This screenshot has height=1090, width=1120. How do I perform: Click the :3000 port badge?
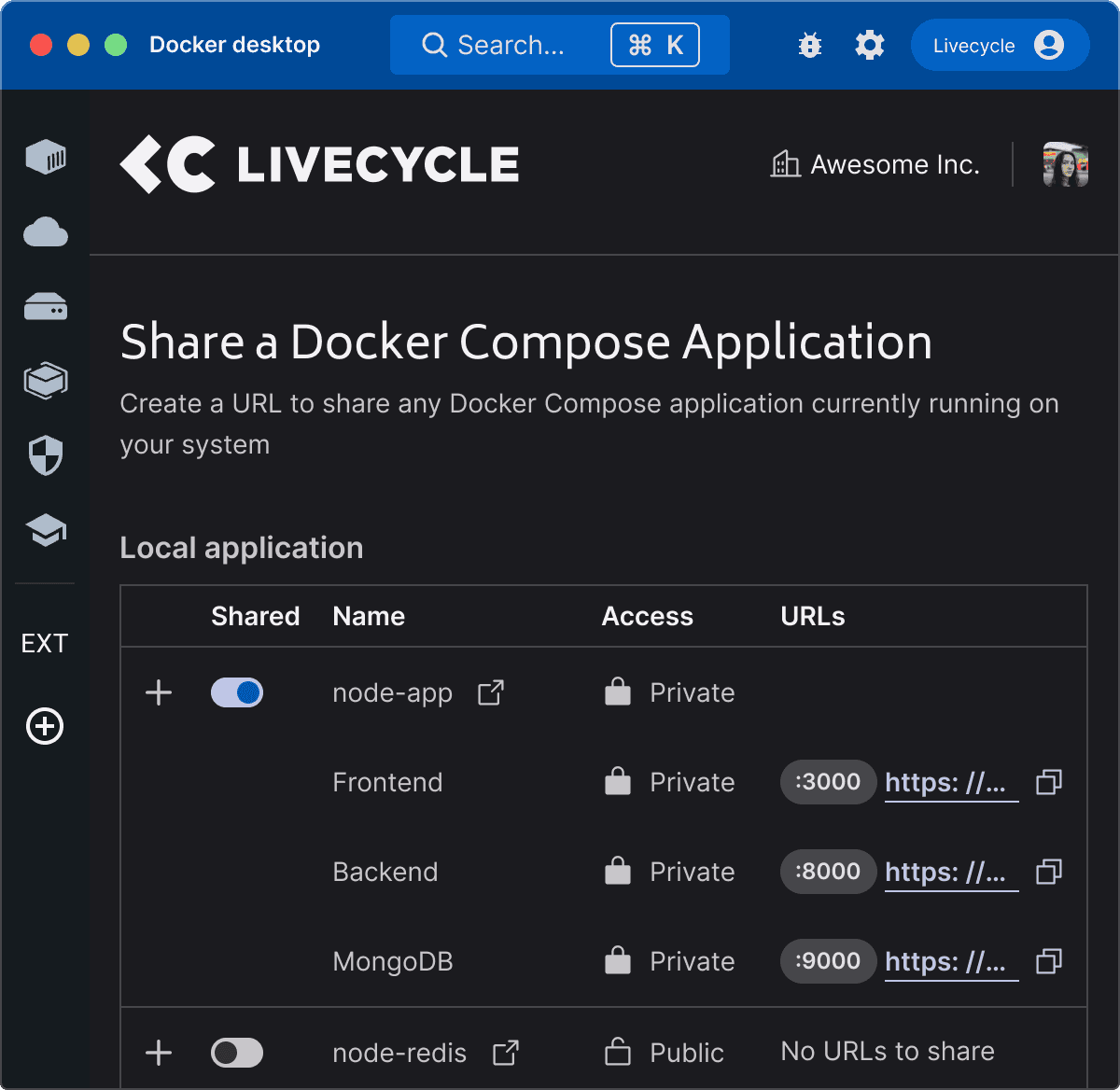click(x=828, y=782)
